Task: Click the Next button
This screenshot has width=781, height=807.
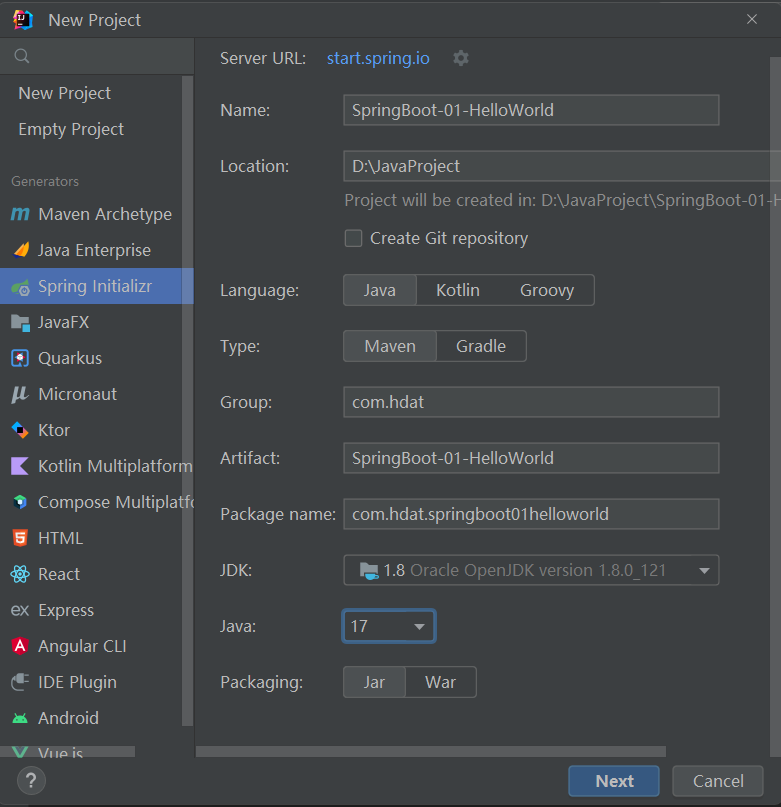Action: [x=614, y=781]
